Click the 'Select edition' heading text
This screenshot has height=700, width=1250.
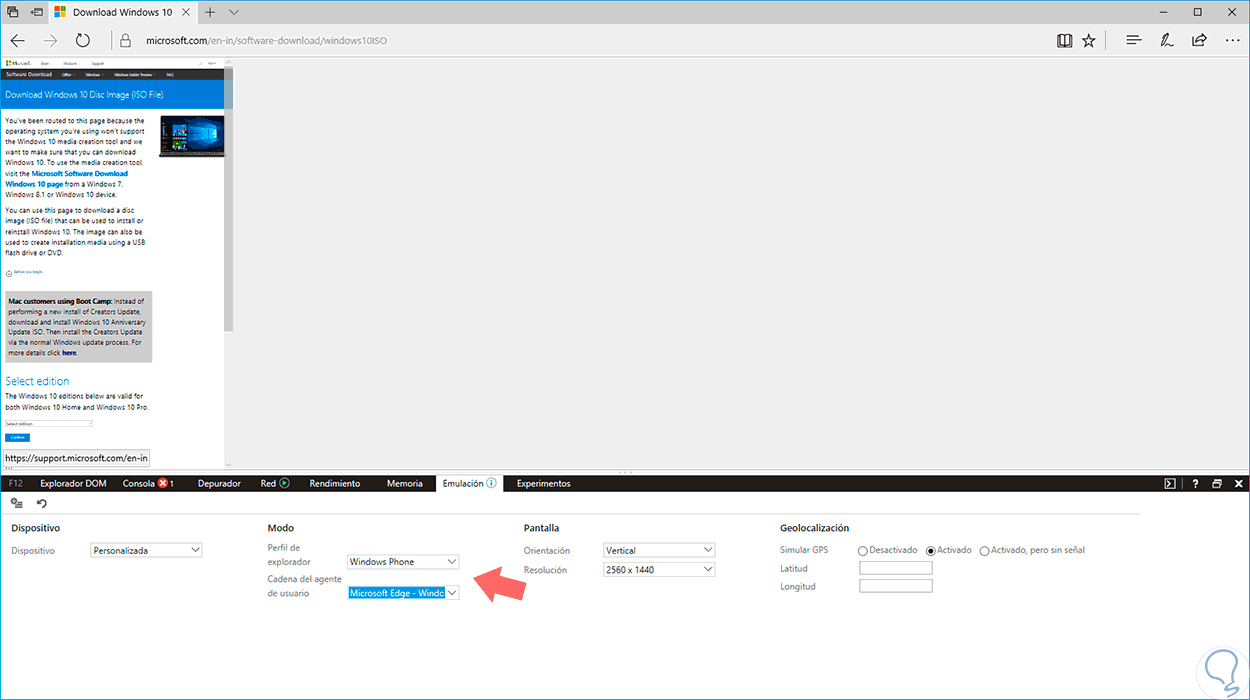click(x=37, y=381)
